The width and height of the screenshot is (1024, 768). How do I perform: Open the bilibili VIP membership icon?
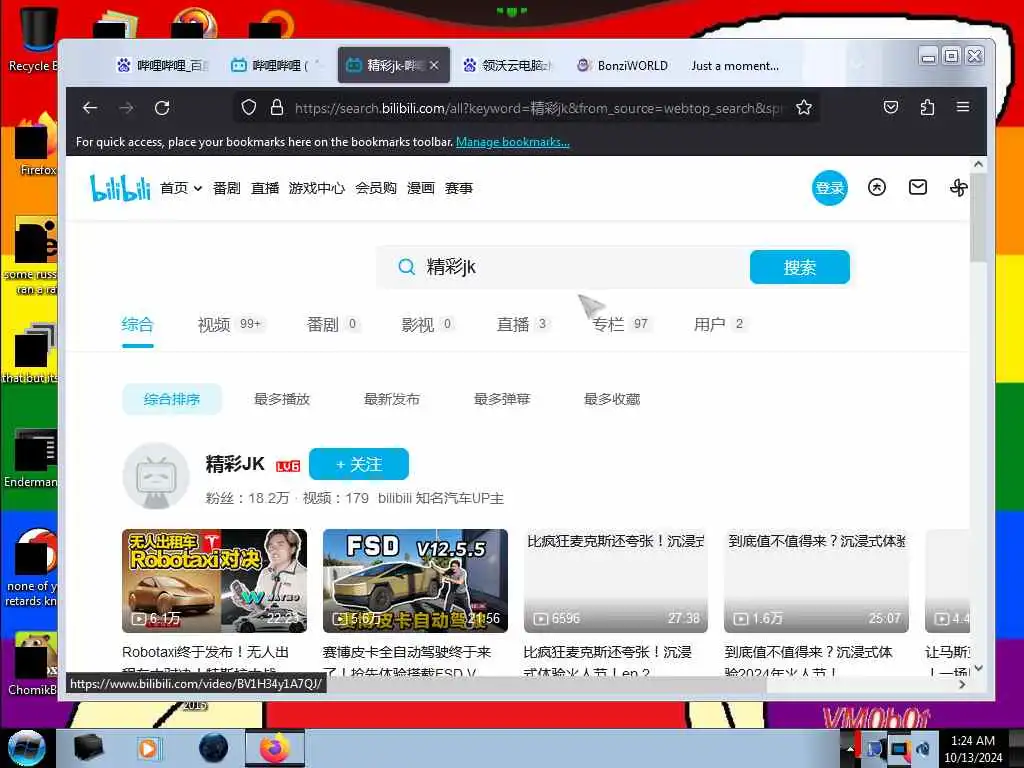tap(876, 188)
